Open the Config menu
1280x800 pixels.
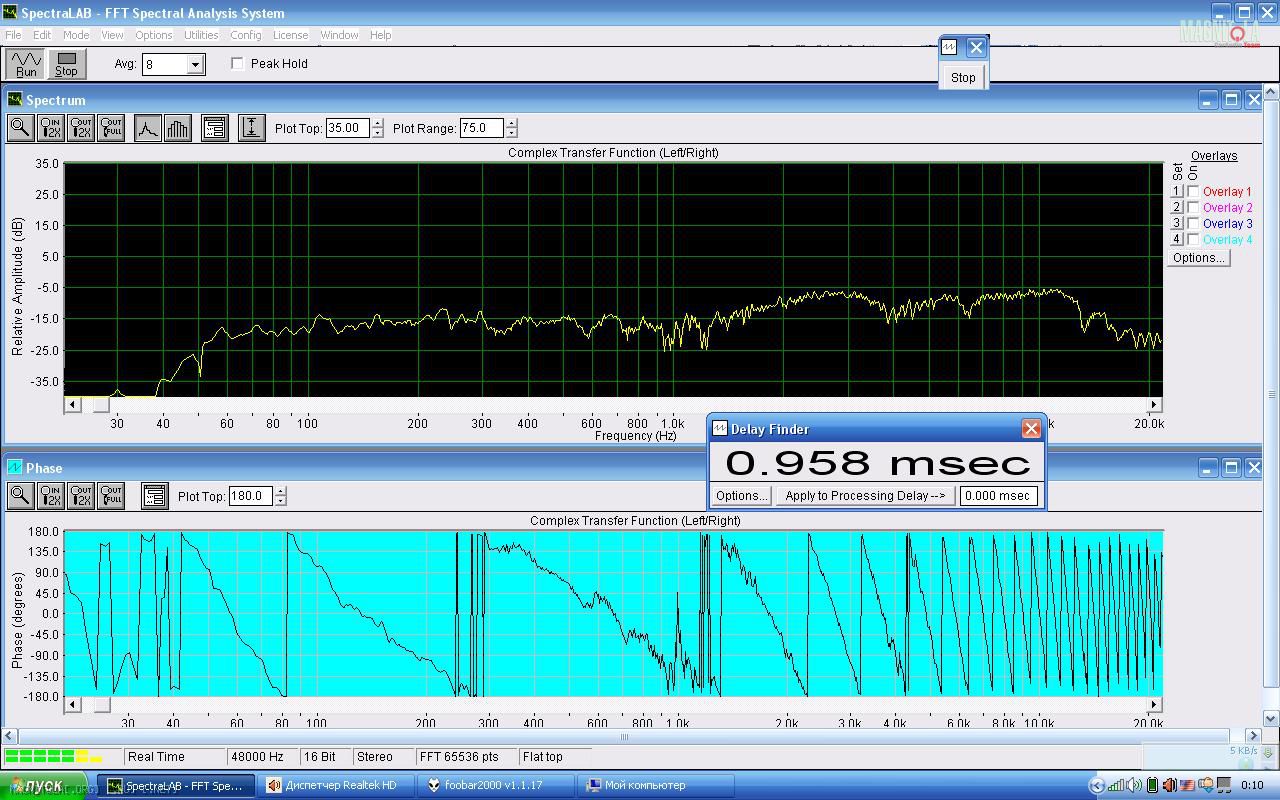(x=246, y=35)
